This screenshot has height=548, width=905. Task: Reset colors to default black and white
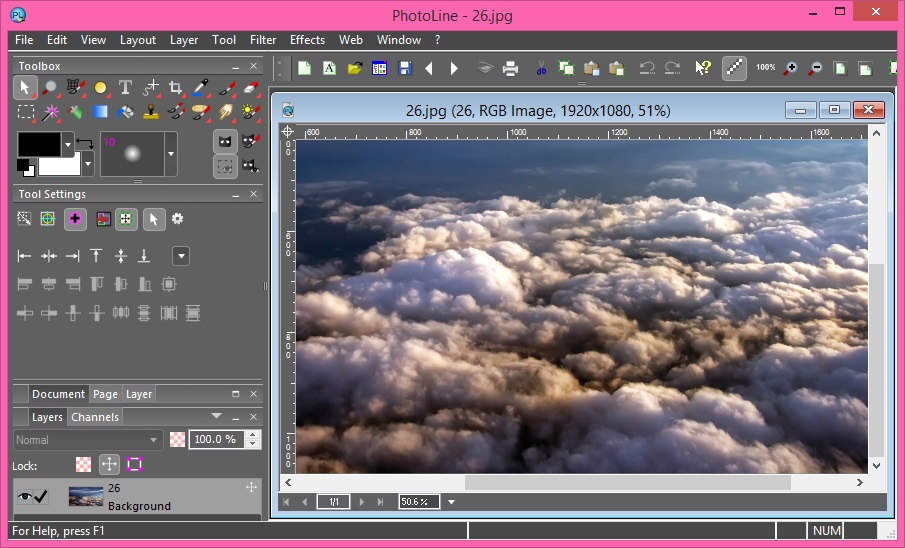tap(25, 167)
